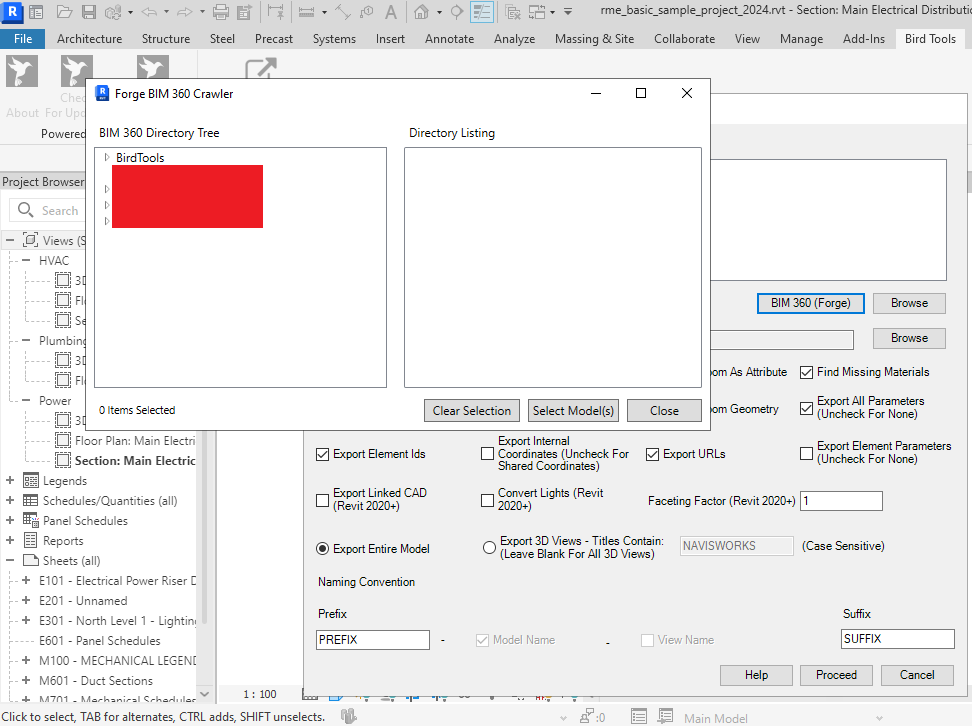Click the Switch Windows icon
The height and width of the screenshot is (726, 972).
pyautogui.click(x=537, y=11)
